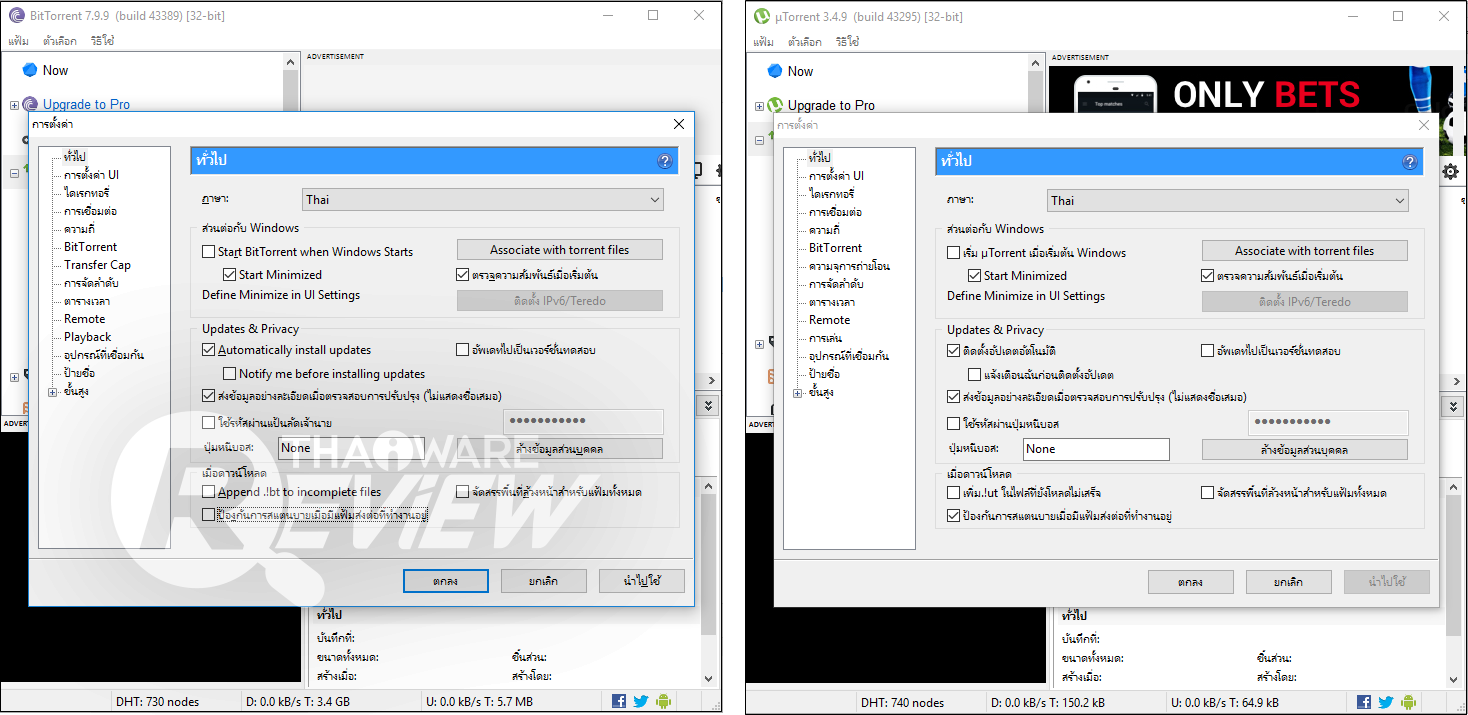Toggle Start Minimized in BitTorrent settings

click(229, 274)
